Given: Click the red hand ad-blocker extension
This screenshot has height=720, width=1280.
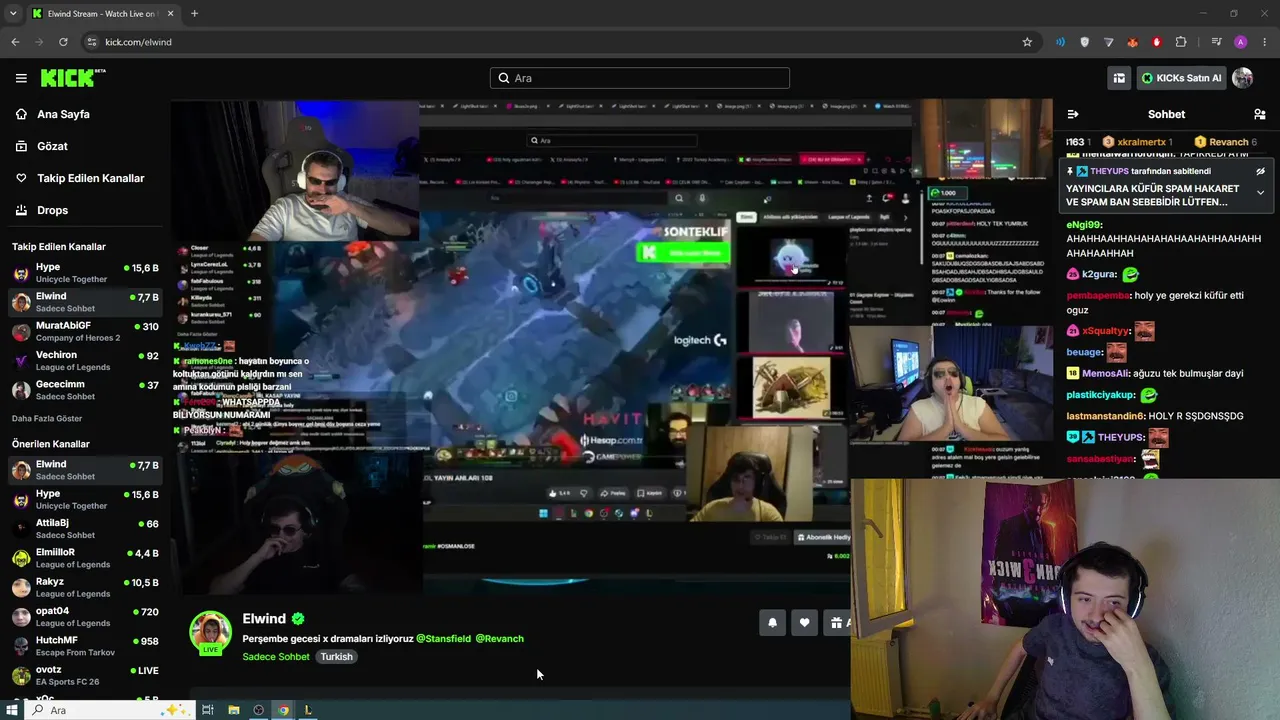Looking at the screenshot, I should 1157,42.
